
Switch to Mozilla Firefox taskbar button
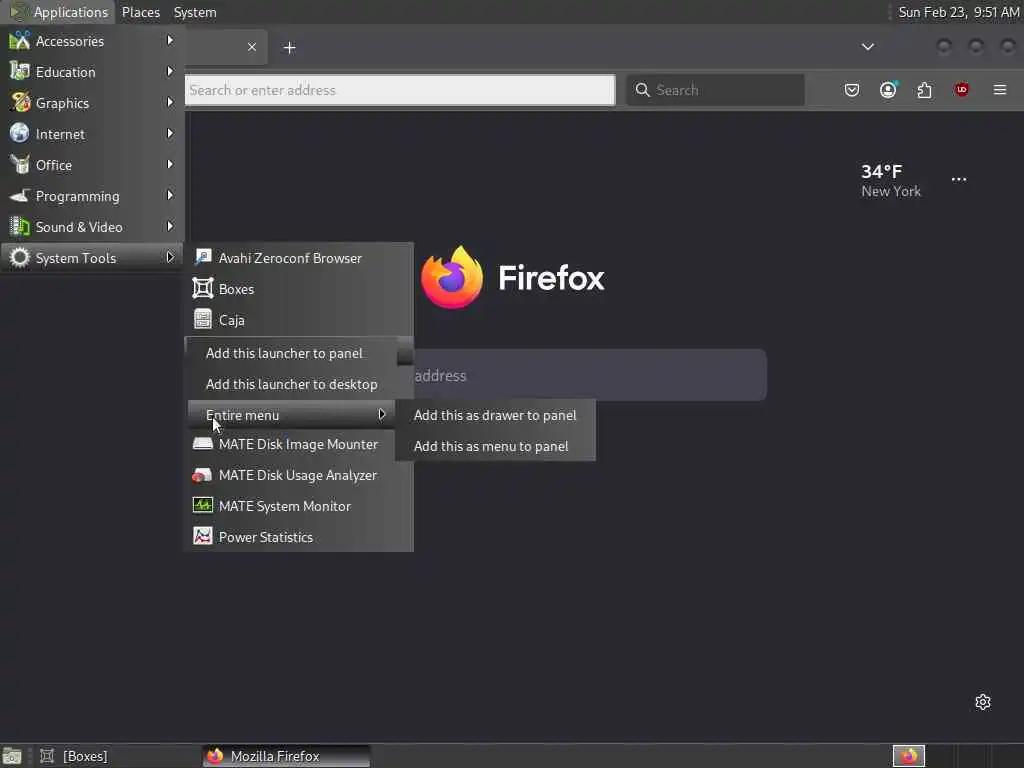(286, 756)
